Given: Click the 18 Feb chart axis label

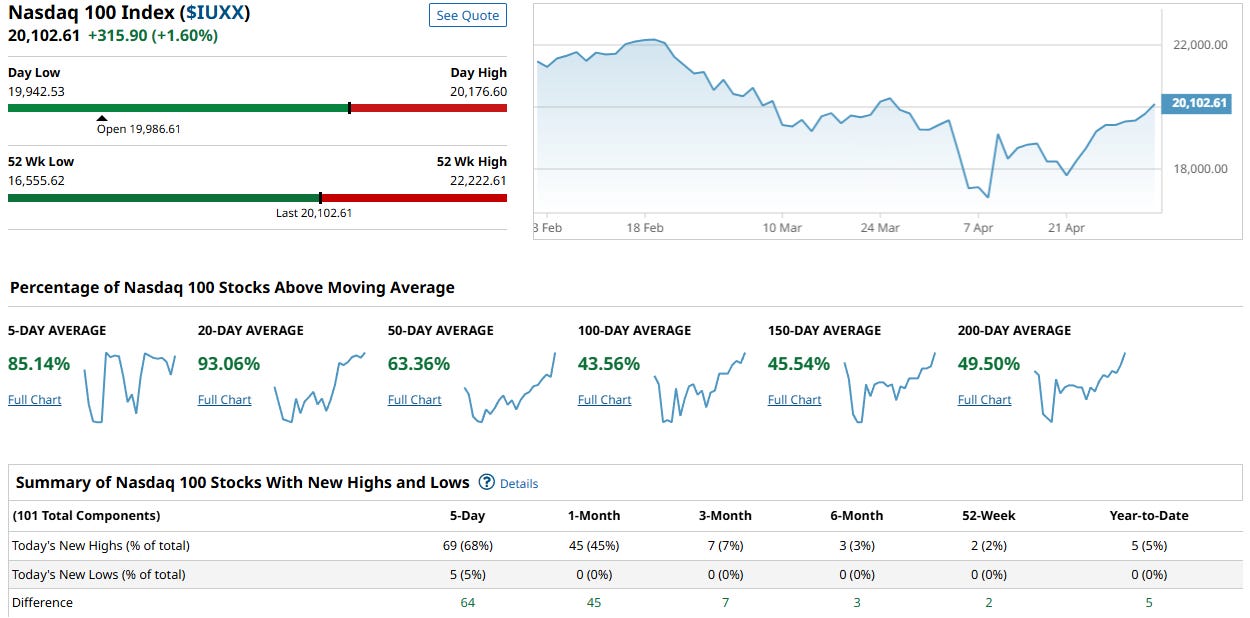Looking at the screenshot, I should [x=645, y=228].
